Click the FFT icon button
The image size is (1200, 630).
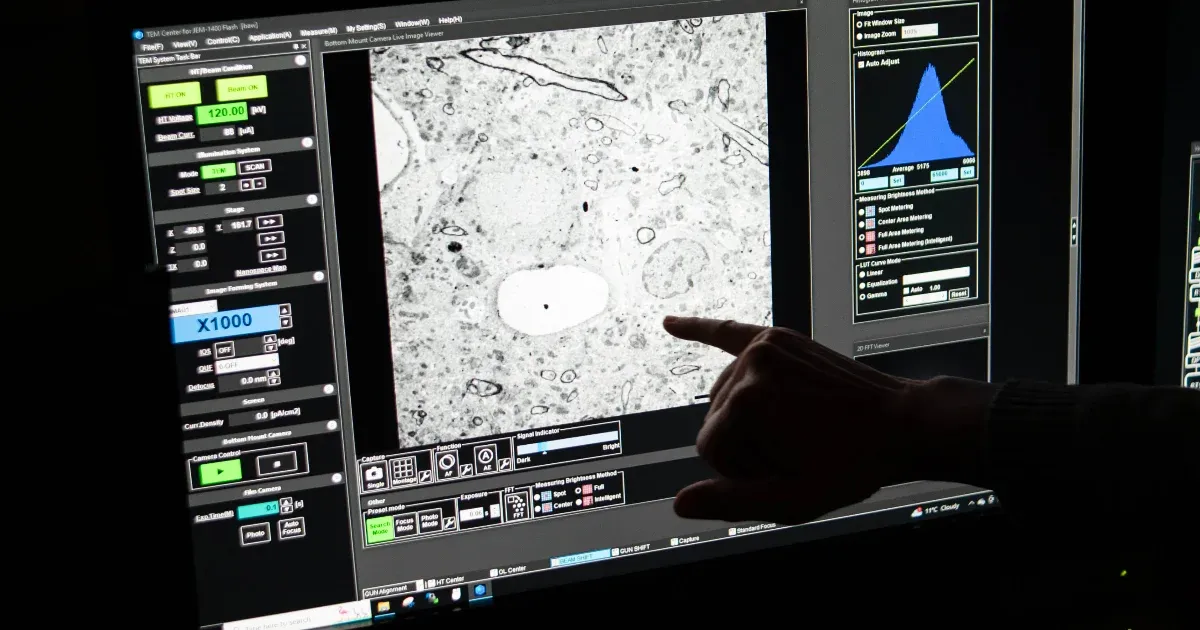click(518, 505)
